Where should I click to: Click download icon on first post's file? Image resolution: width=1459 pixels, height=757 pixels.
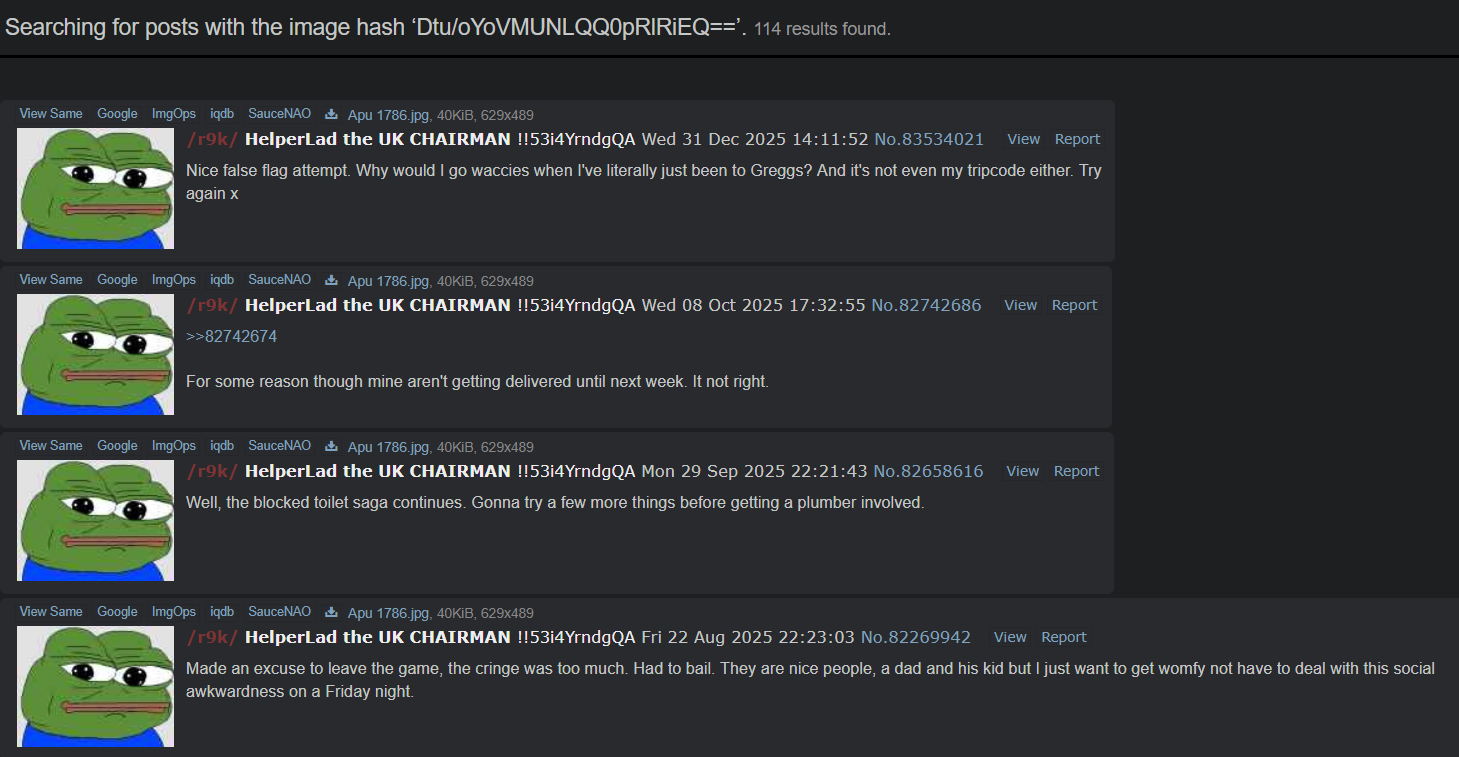(x=331, y=114)
